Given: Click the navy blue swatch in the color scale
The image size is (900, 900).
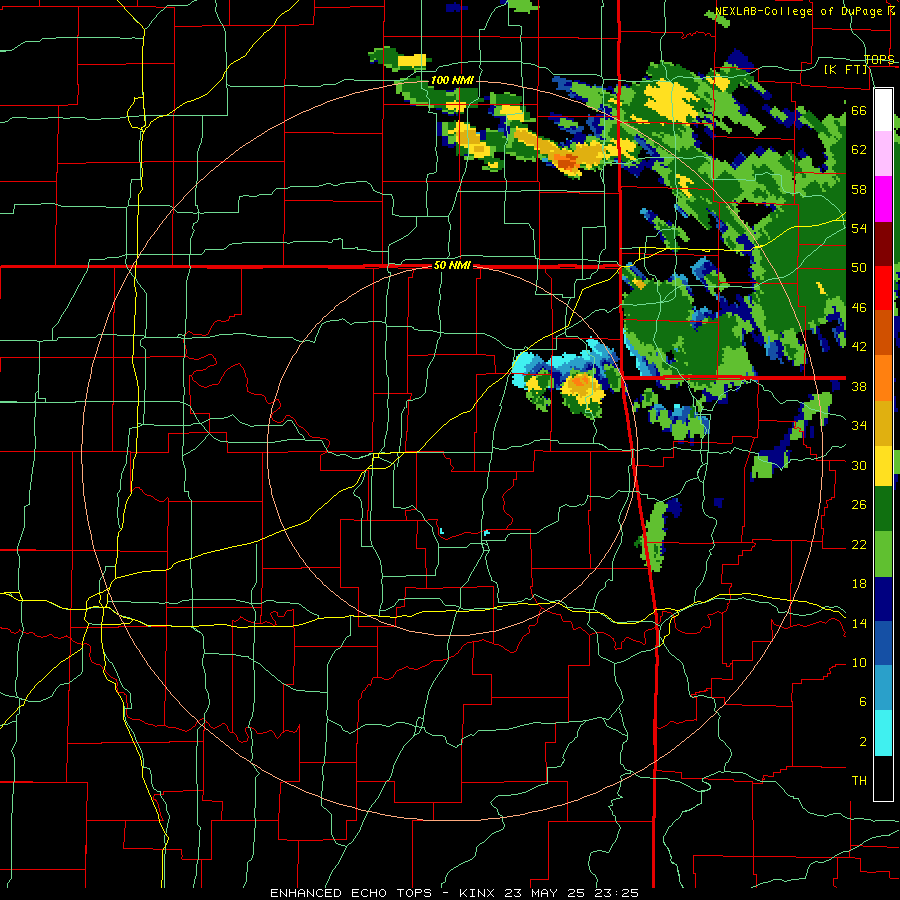Looking at the screenshot, I should click(x=883, y=599).
